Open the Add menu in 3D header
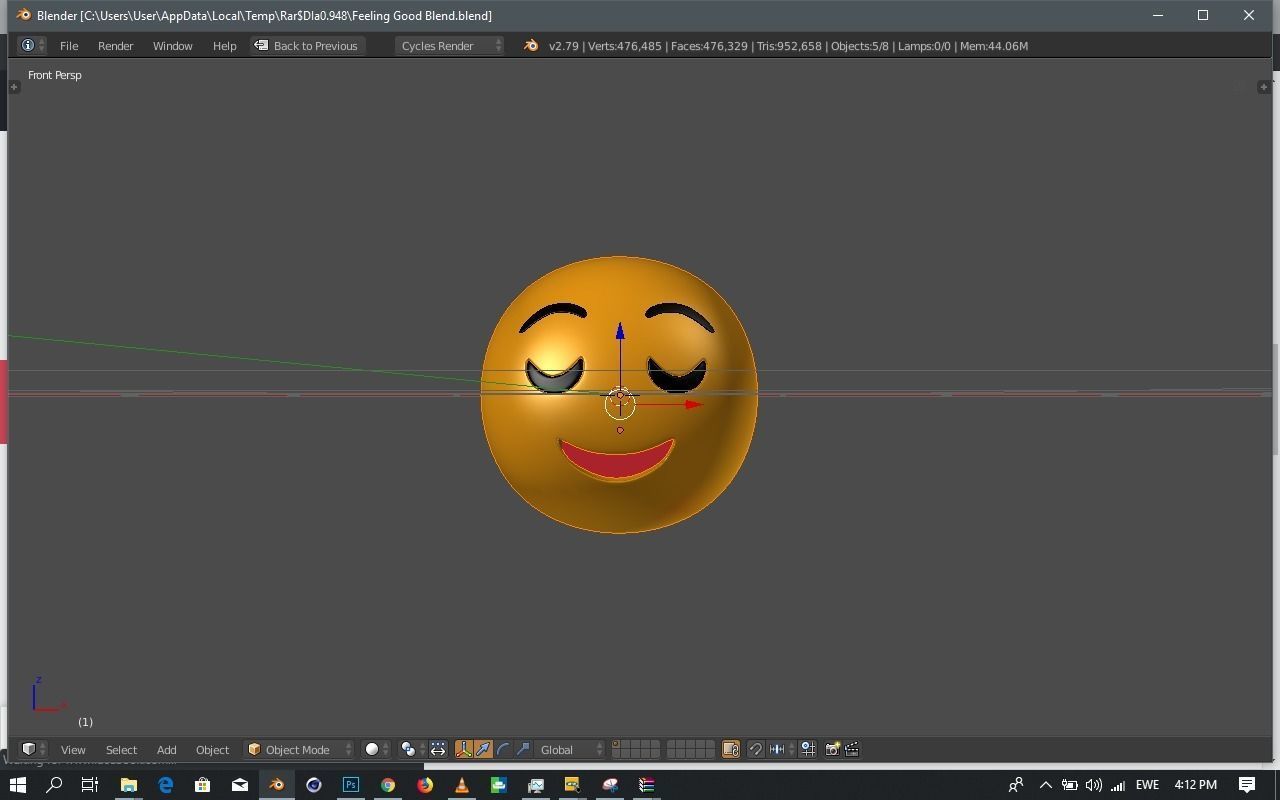Image resolution: width=1280 pixels, height=800 pixels. pyautogui.click(x=166, y=750)
